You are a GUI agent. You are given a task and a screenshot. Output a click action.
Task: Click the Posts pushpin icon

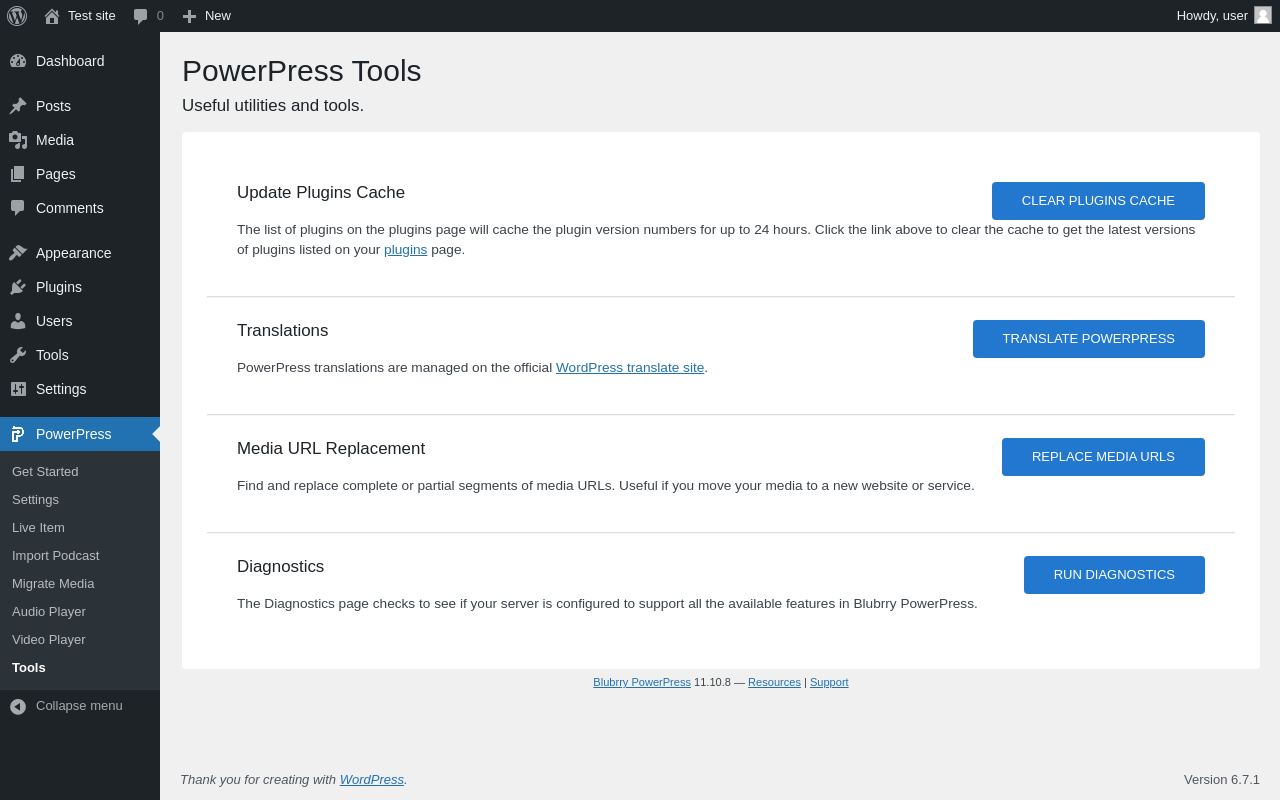(x=18, y=106)
